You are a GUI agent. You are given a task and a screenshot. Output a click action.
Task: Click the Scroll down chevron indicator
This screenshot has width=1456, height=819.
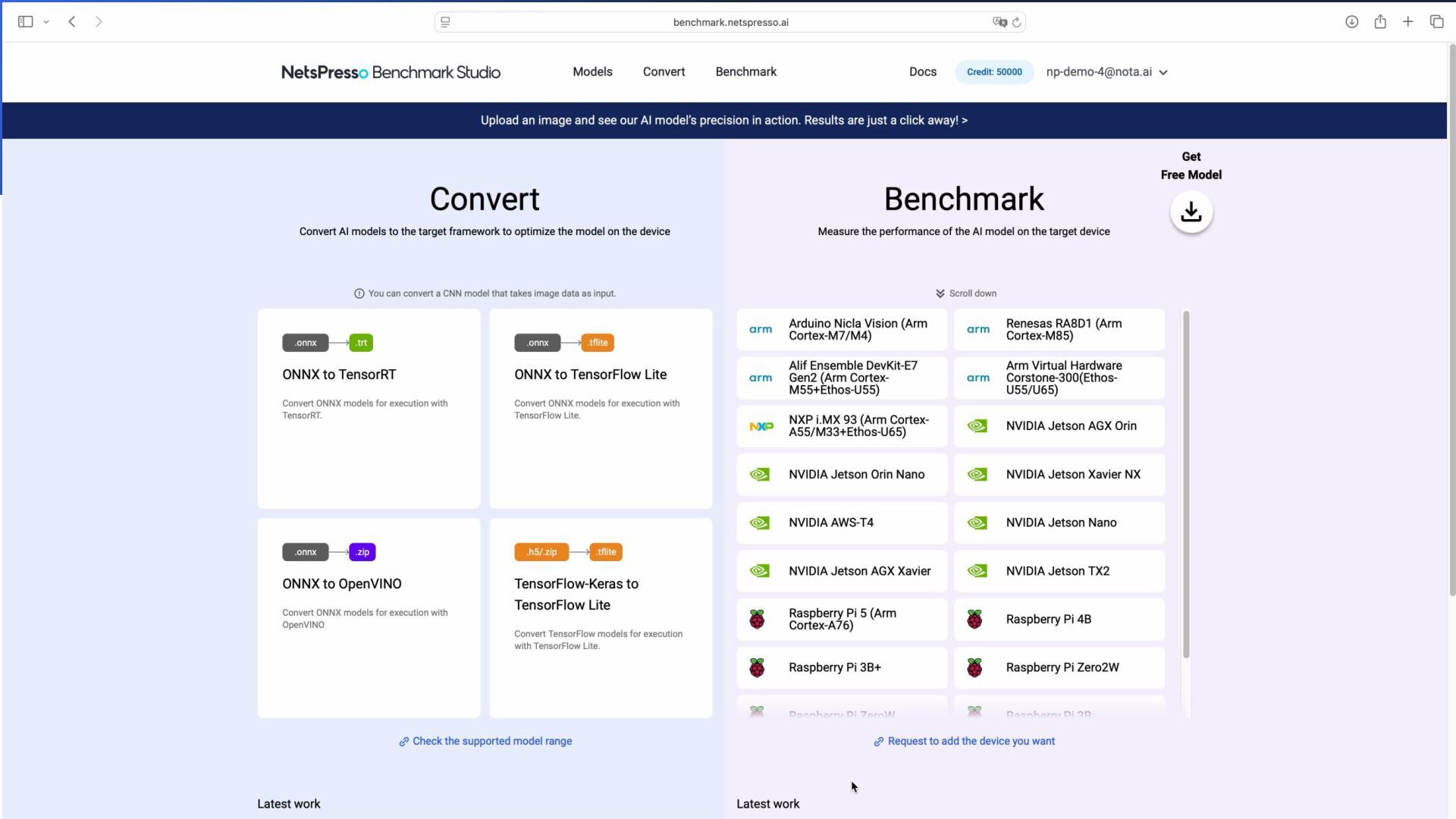point(940,293)
